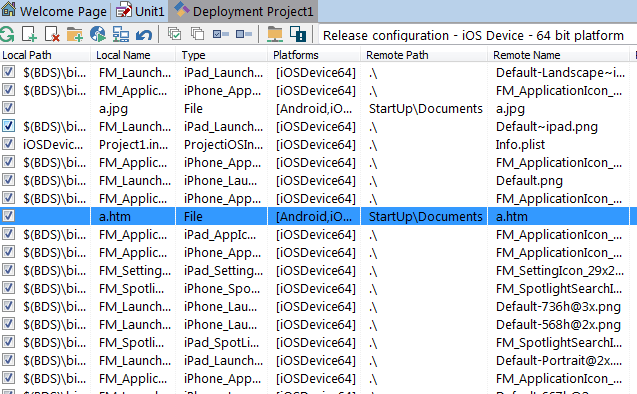Click the iPad_SpotLi... type cell
This screenshot has width=637, height=394.
tap(221, 342)
